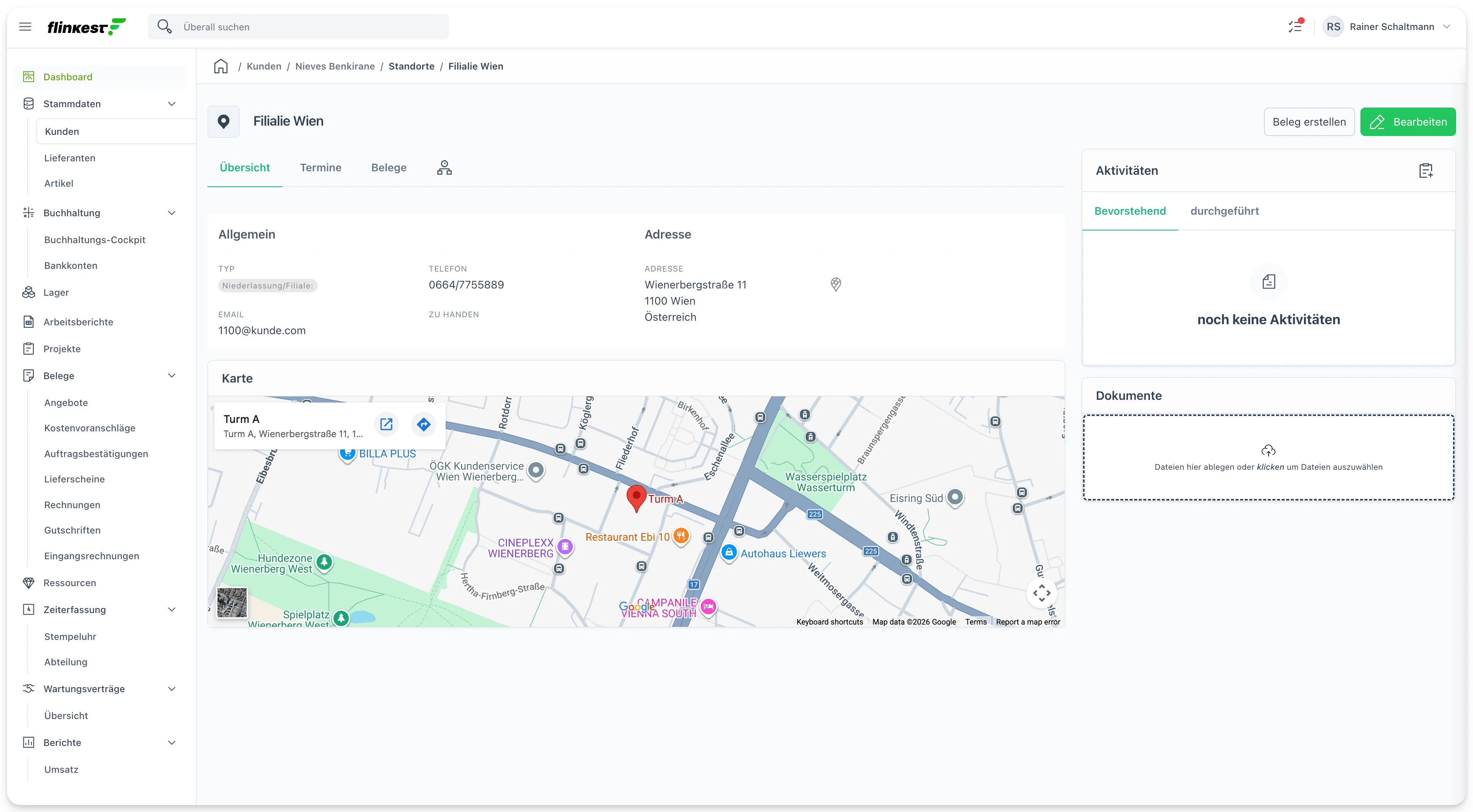Viewport: 1473px width, 812px height.
Task: Click the RS user avatar
Action: 1333,27
